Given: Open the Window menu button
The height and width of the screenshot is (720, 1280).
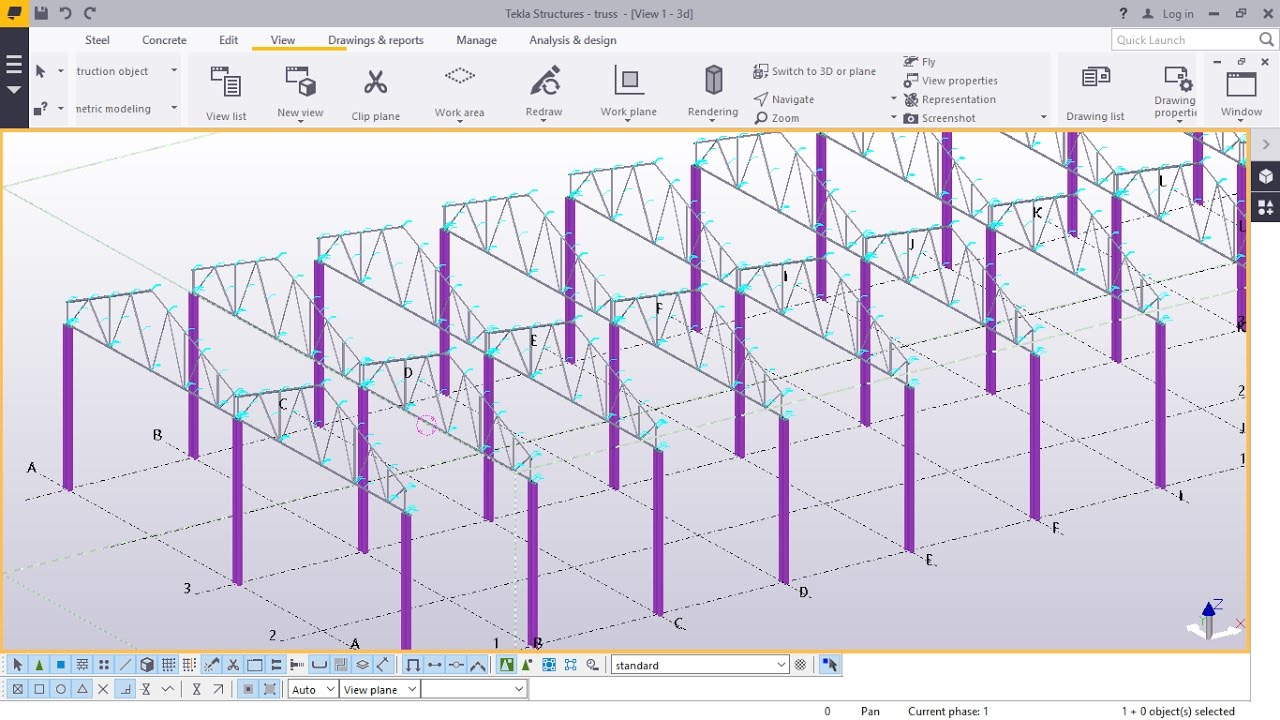Looking at the screenshot, I should 1241,94.
